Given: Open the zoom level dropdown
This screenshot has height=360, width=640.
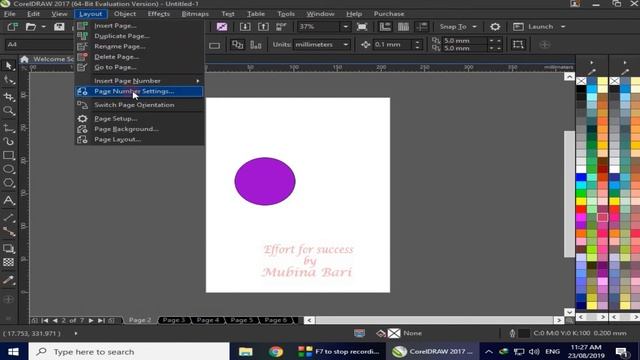Looking at the screenshot, I should point(346,27).
